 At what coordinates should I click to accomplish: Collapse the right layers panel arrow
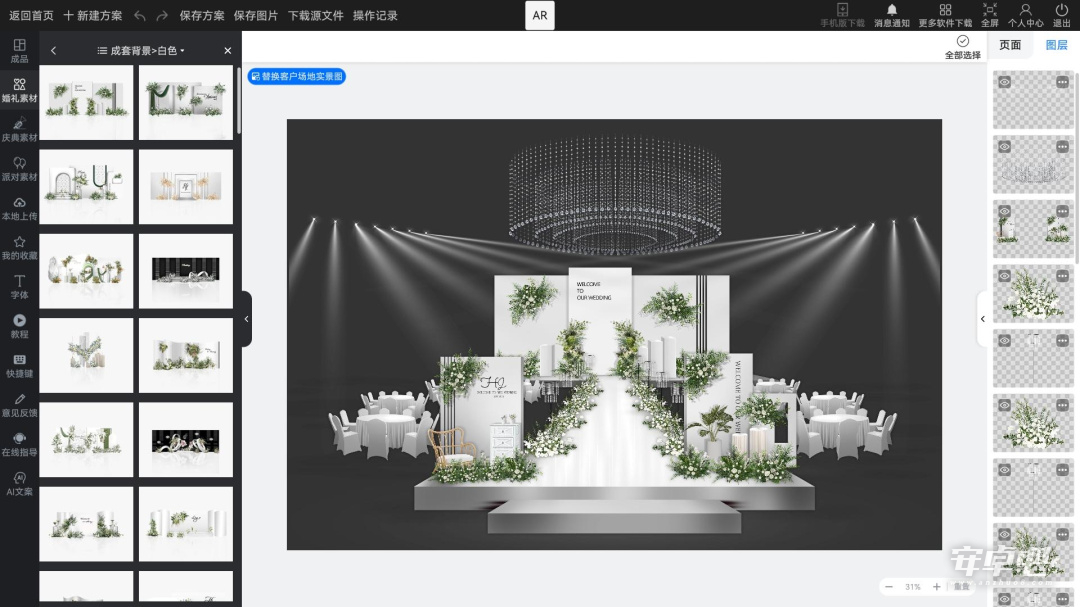983,319
